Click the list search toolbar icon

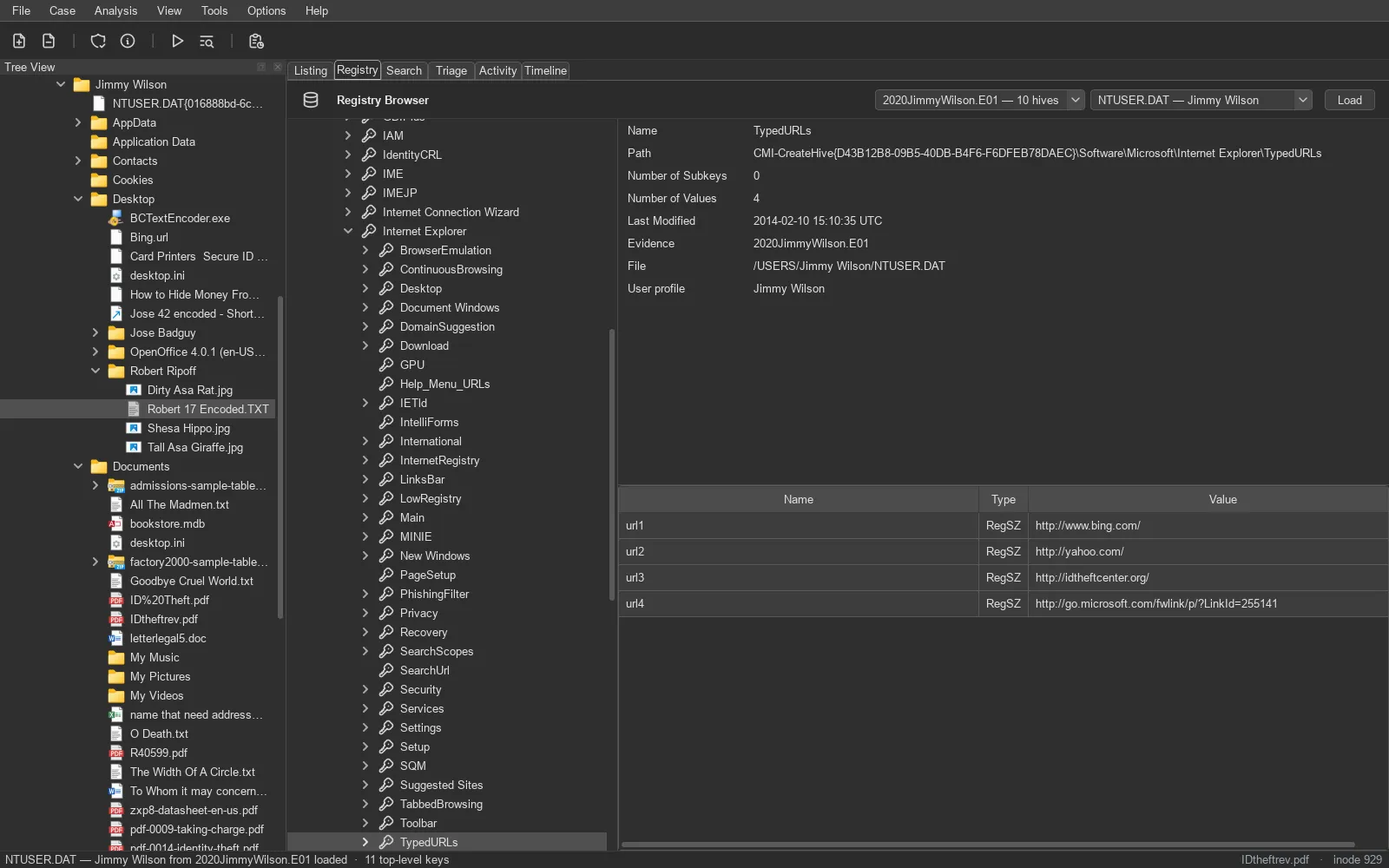207,41
